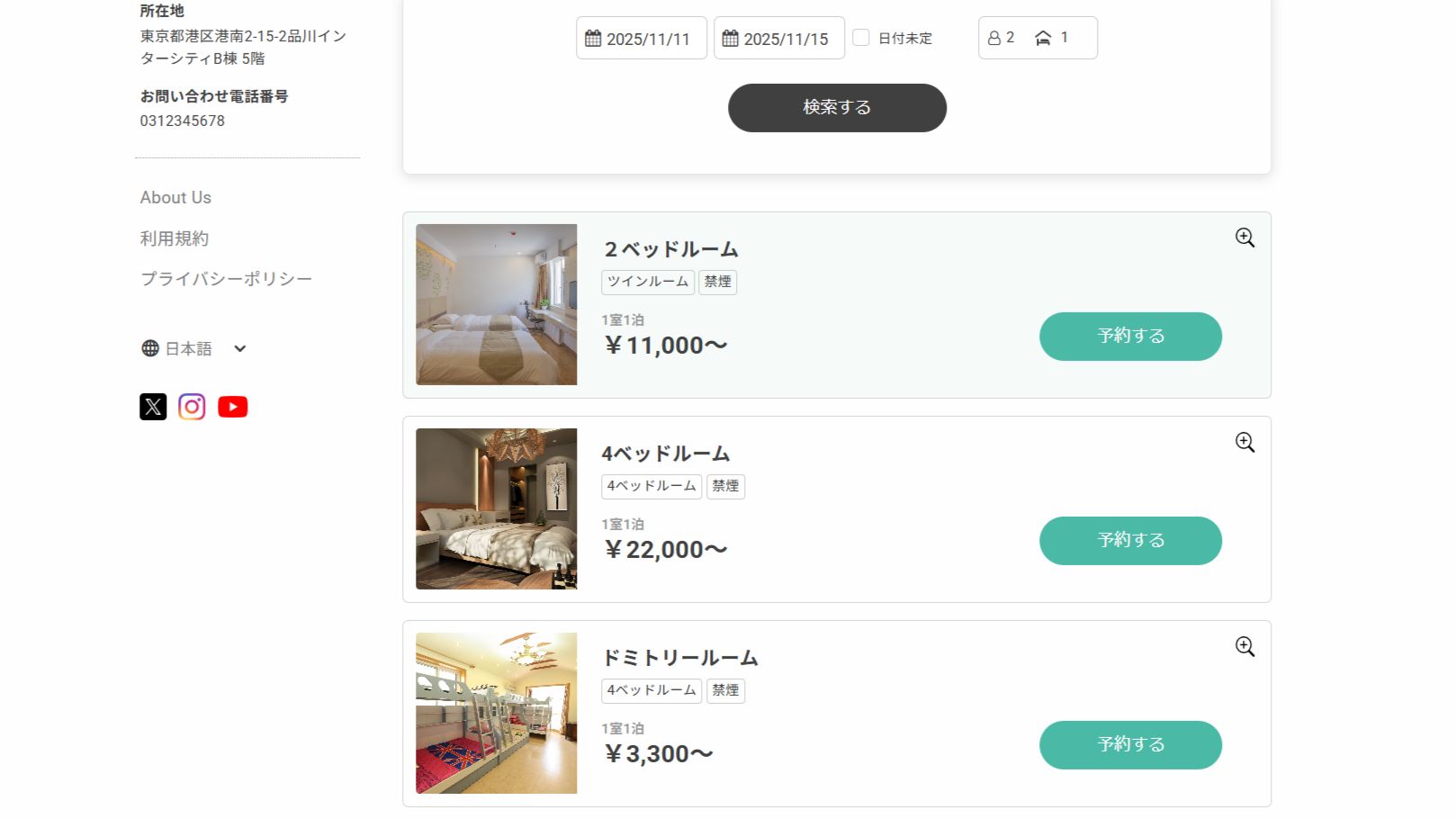This screenshot has width=1456, height=819.
Task: Click the calendar icon for 2025/11/15
Action: coord(731,39)
